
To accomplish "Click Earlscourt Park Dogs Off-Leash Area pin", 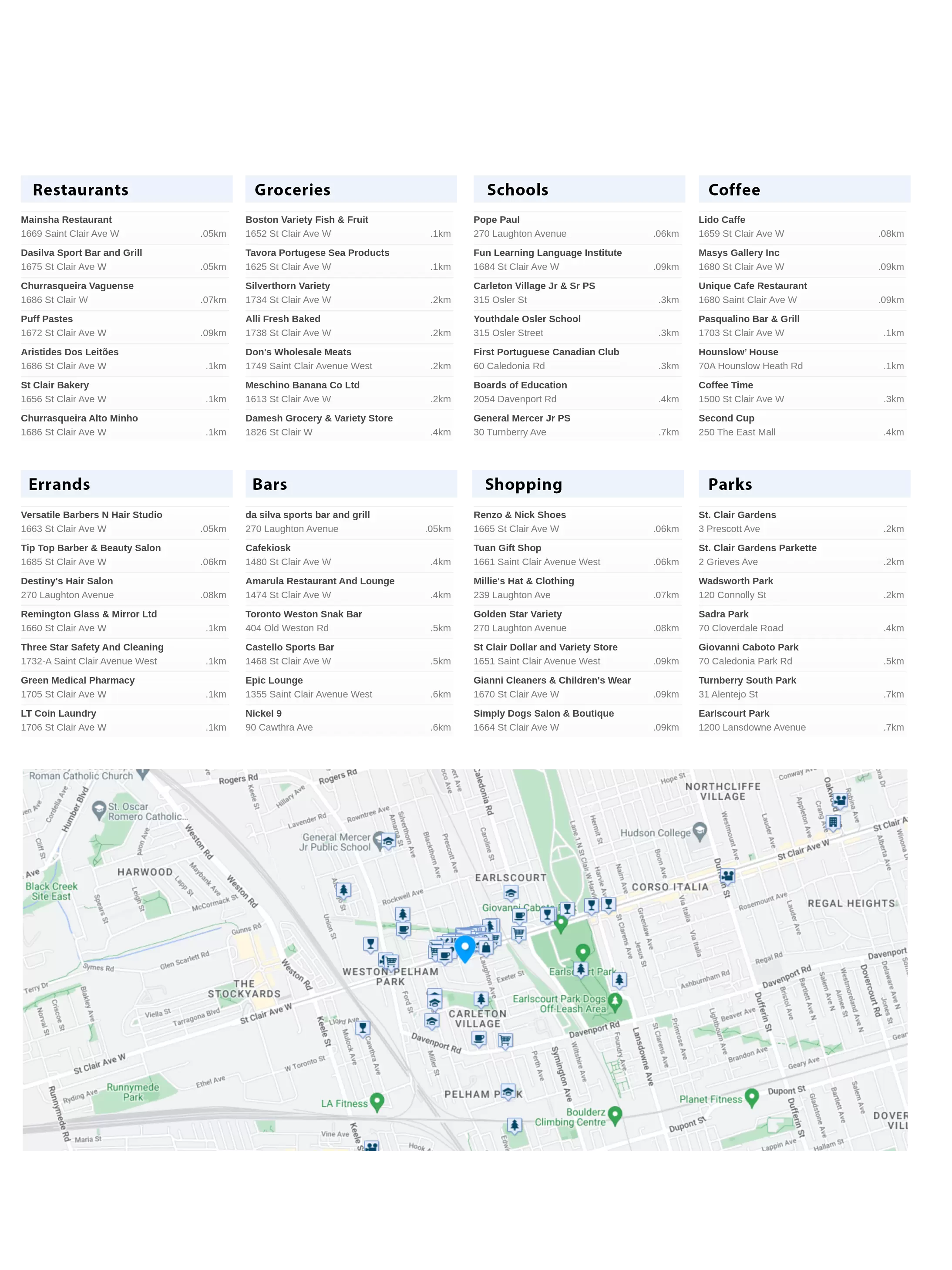I will [615, 1001].
